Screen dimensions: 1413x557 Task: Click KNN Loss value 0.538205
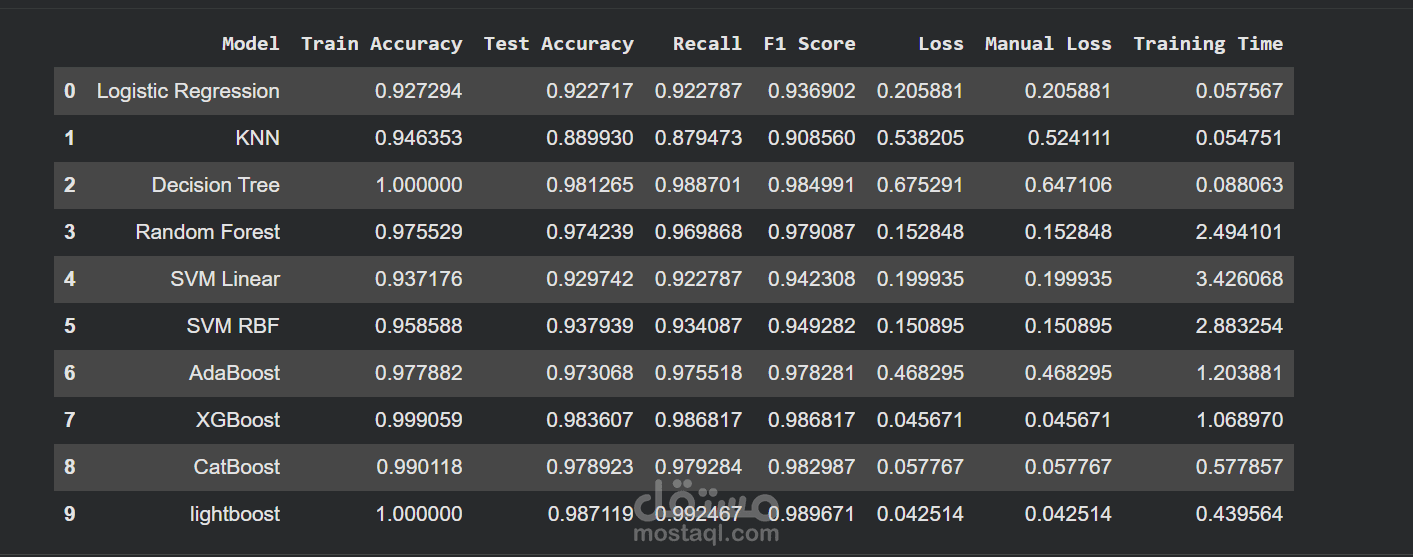921,138
